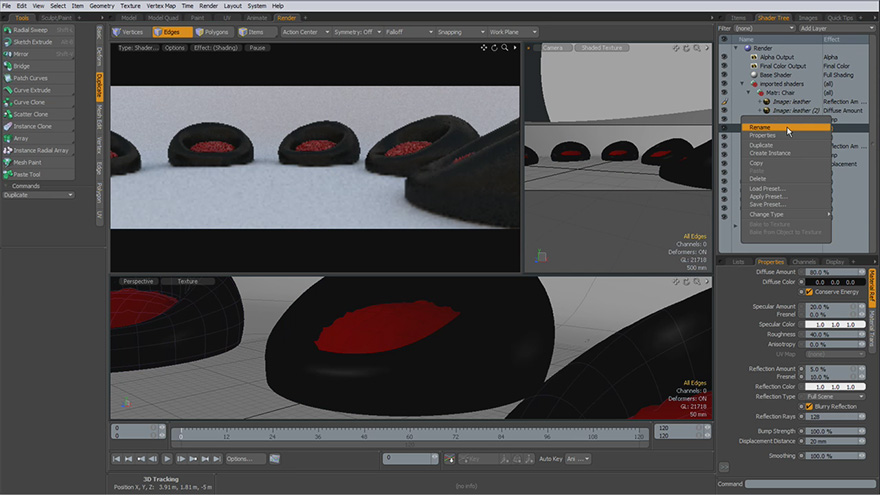Open the Work Plane dropdown
The width and height of the screenshot is (880, 495).
pyautogui.click(x=513, y=32)
